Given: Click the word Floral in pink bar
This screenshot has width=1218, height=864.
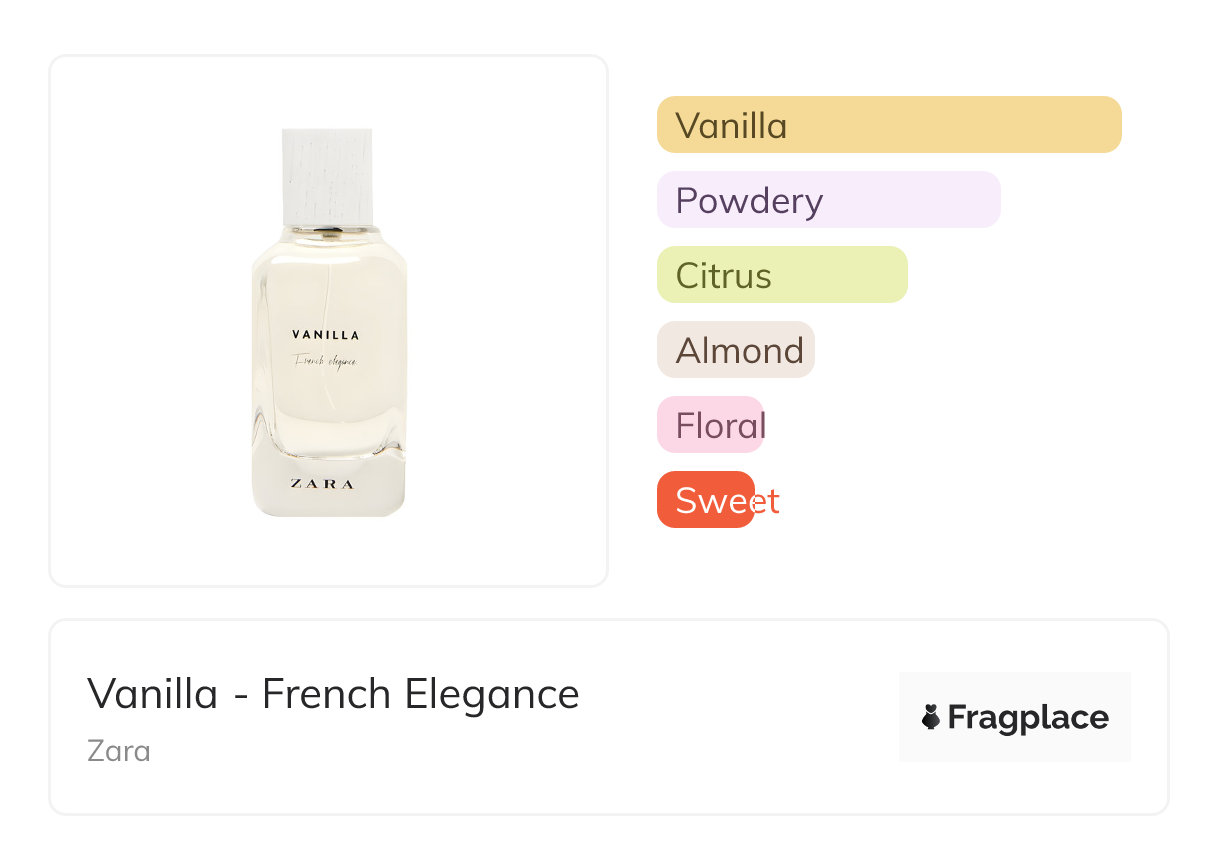Looking at the screenshot, I should 720,425.
